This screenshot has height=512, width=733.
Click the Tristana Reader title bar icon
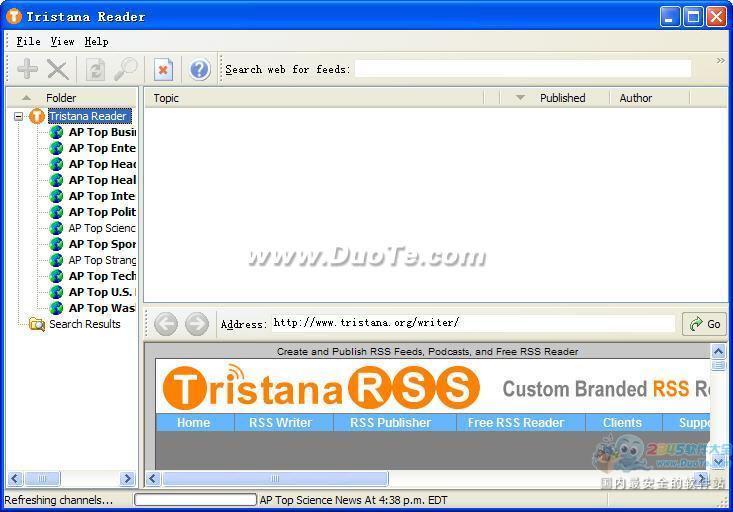point(14,16)
